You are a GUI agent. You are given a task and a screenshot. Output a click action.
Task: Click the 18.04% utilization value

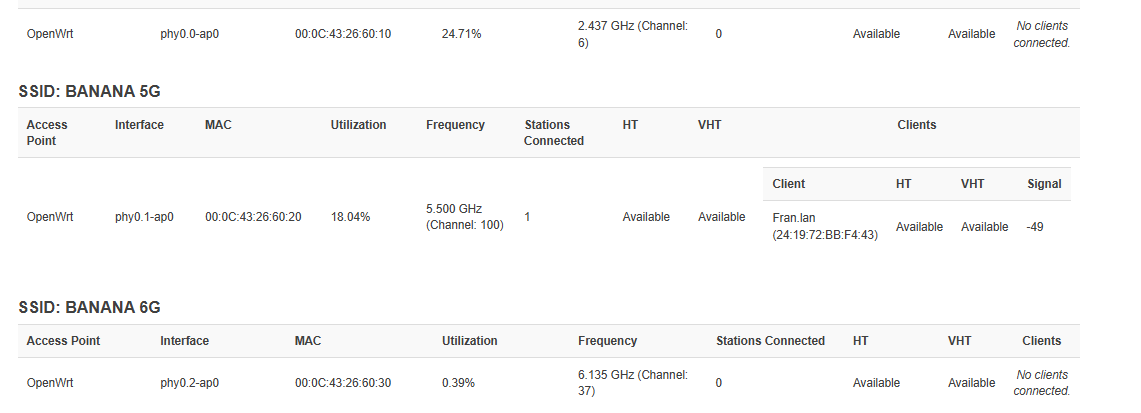pyautogui.click(x=350, y=217)
